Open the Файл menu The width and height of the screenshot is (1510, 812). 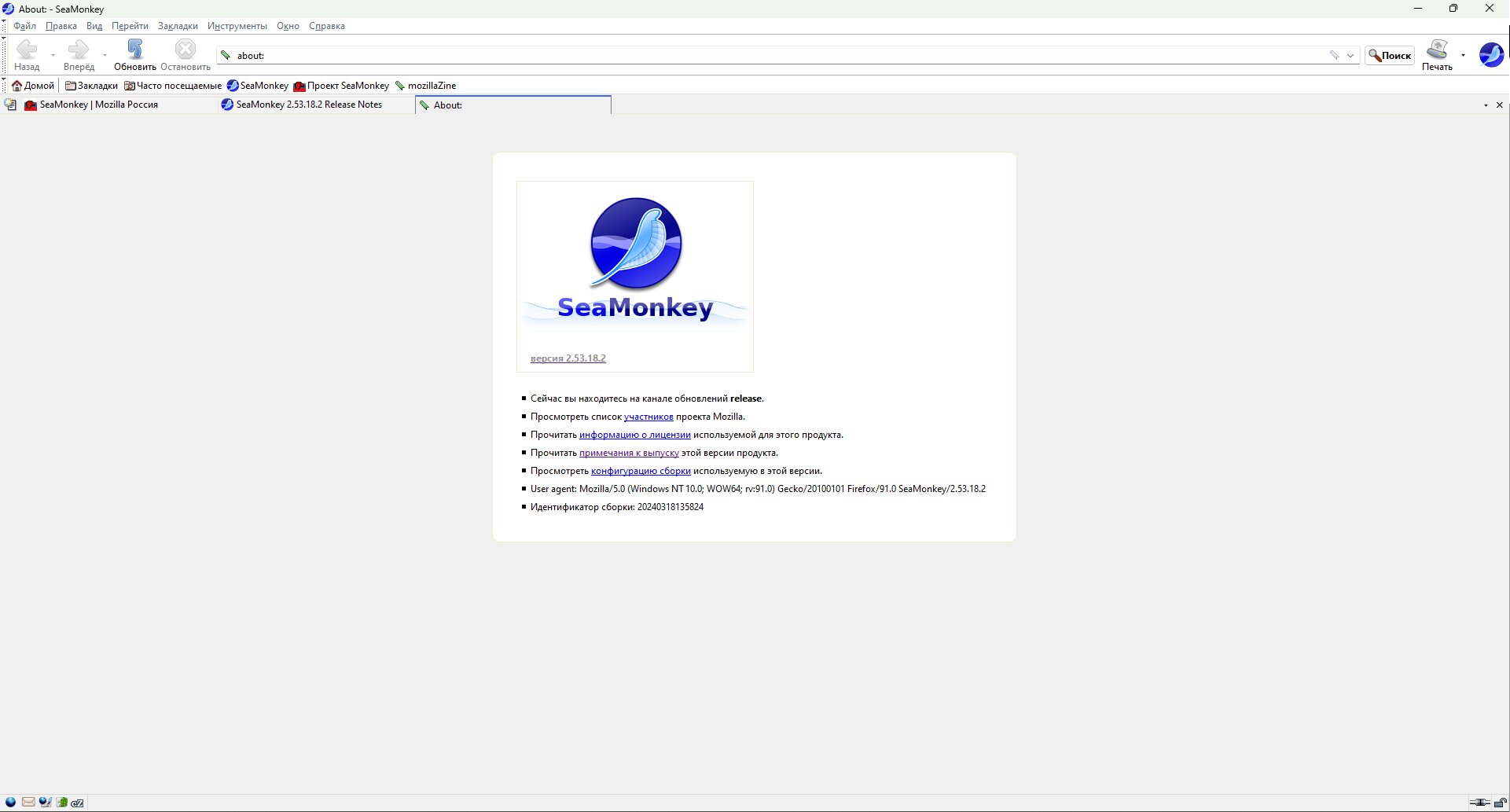point(24,26)
